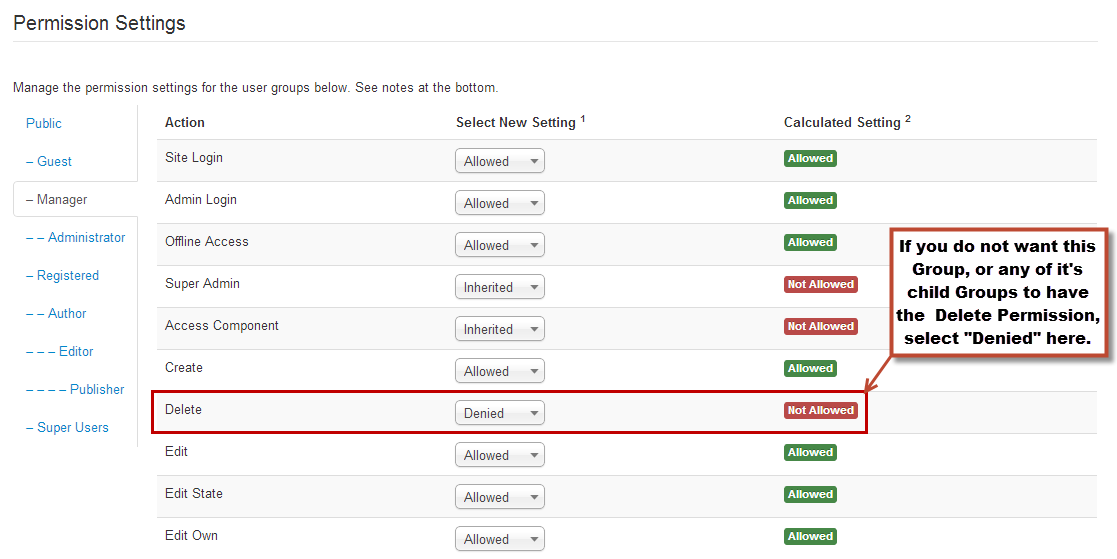
Task: Select the Guest user group tab
Action: click(x=48, y=162)
